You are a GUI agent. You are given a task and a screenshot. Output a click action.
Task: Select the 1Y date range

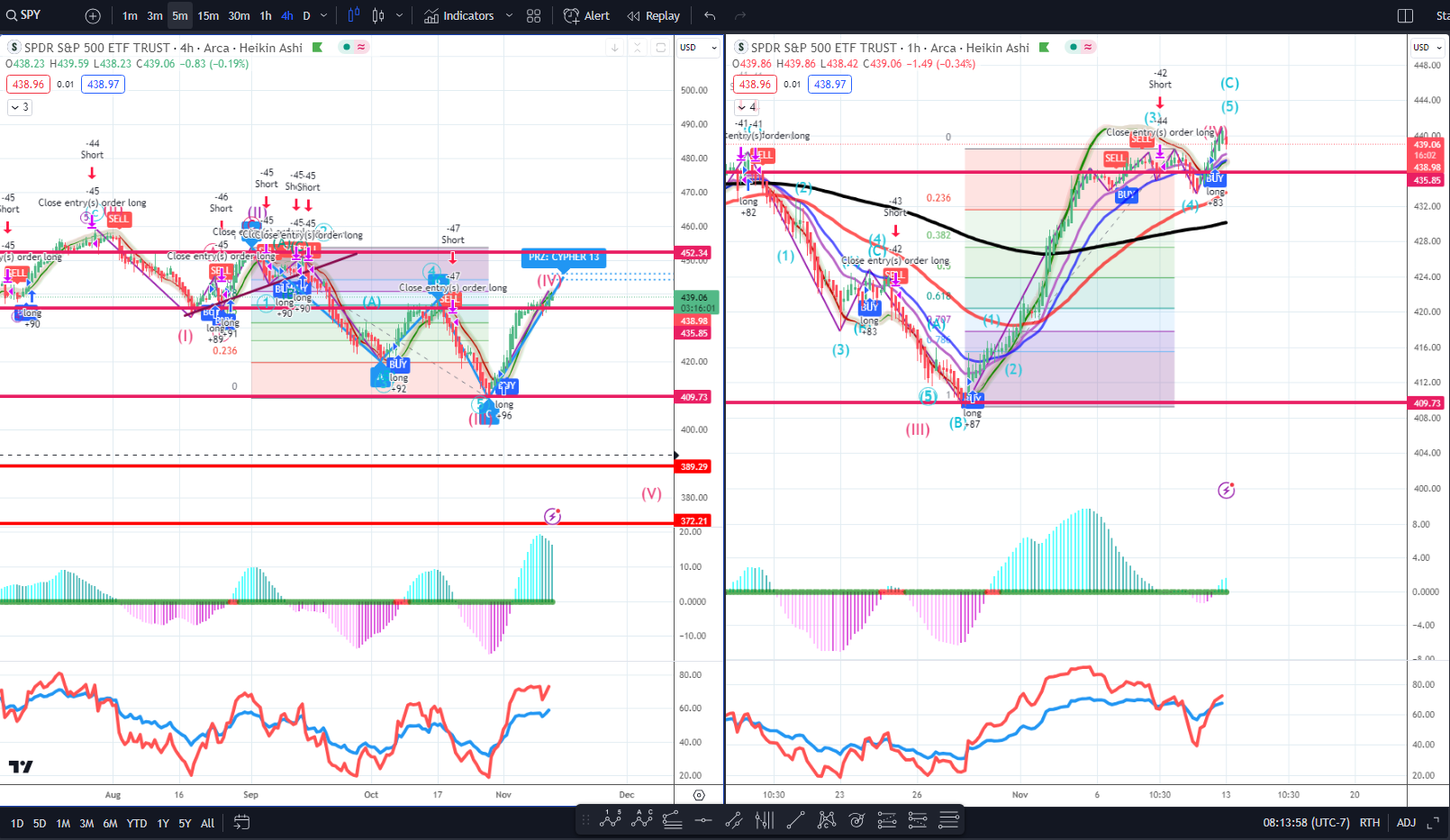[163, 823]
